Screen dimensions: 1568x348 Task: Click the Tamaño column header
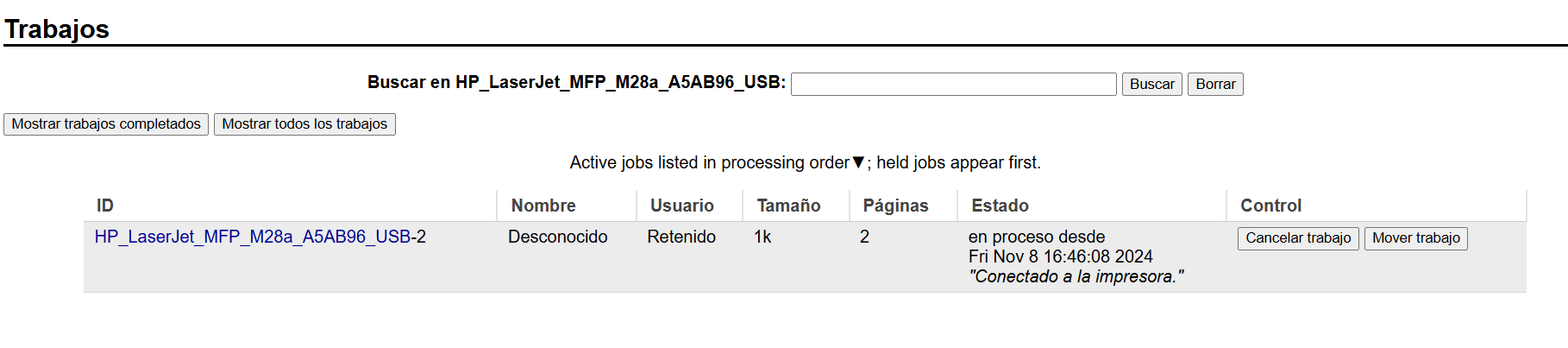pos(788,206)
